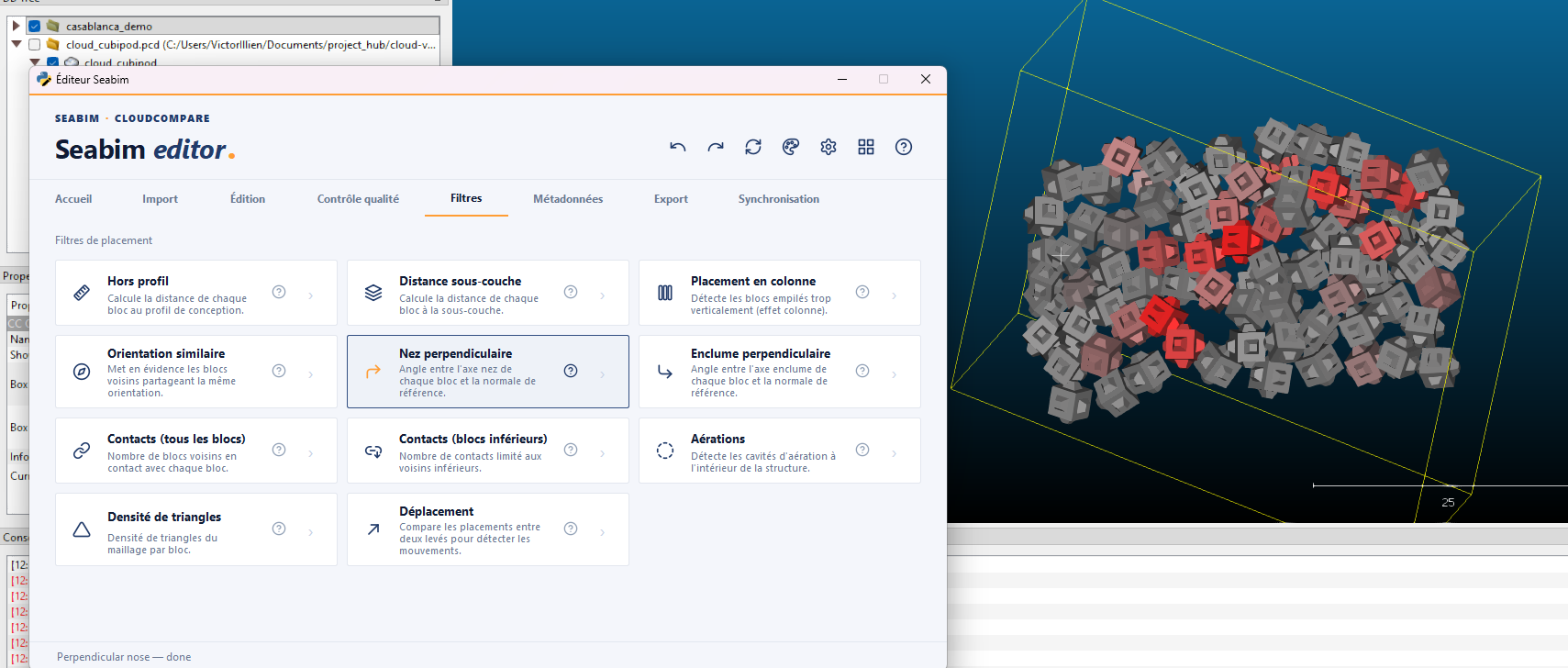The image size is (1568, 668).
Task: Click the 'Perpendicular nose — done' status text
Action: pos(124,657)
